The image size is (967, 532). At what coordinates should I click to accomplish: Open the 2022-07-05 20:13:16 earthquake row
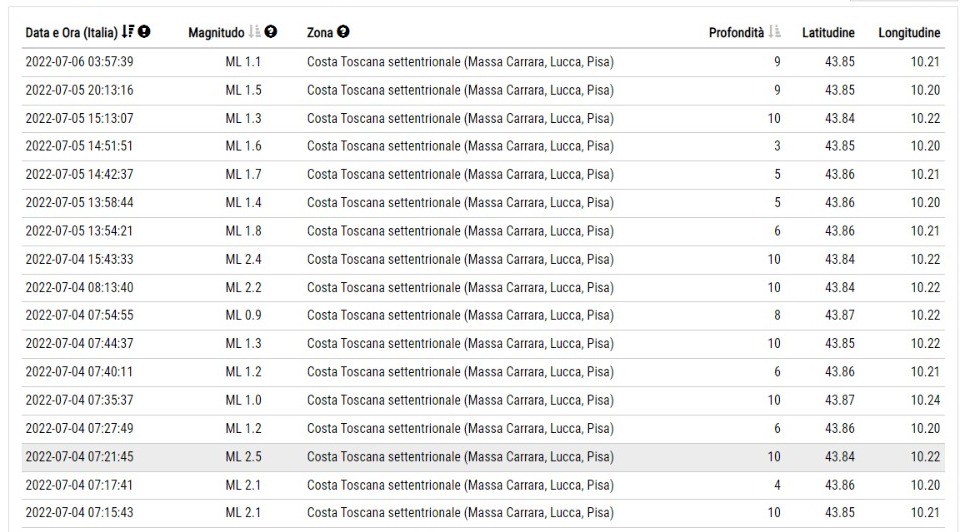[x=483, y=90]
